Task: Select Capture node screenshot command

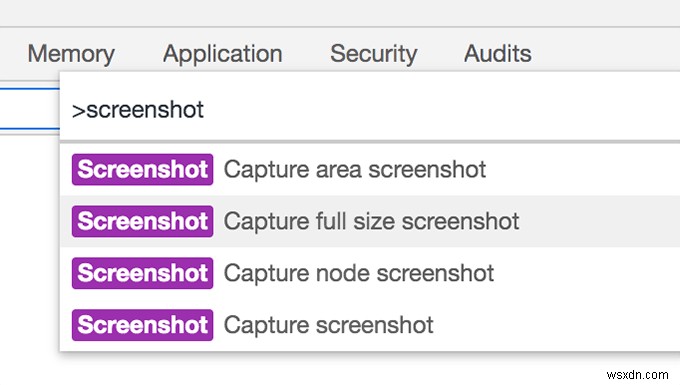Action: [x=369, y=273]
